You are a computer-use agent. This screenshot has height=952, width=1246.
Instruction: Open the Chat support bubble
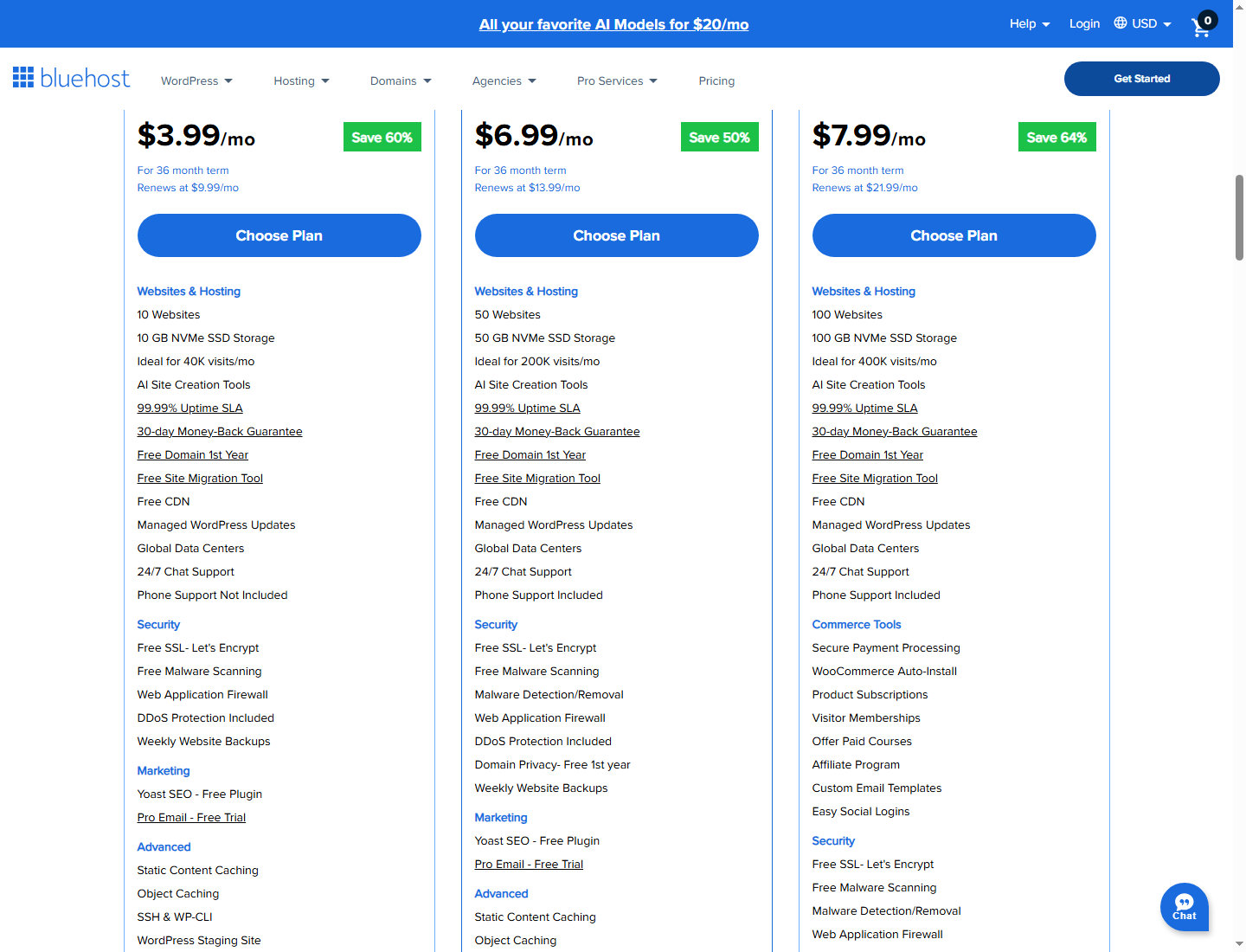tap(1184, 906)
